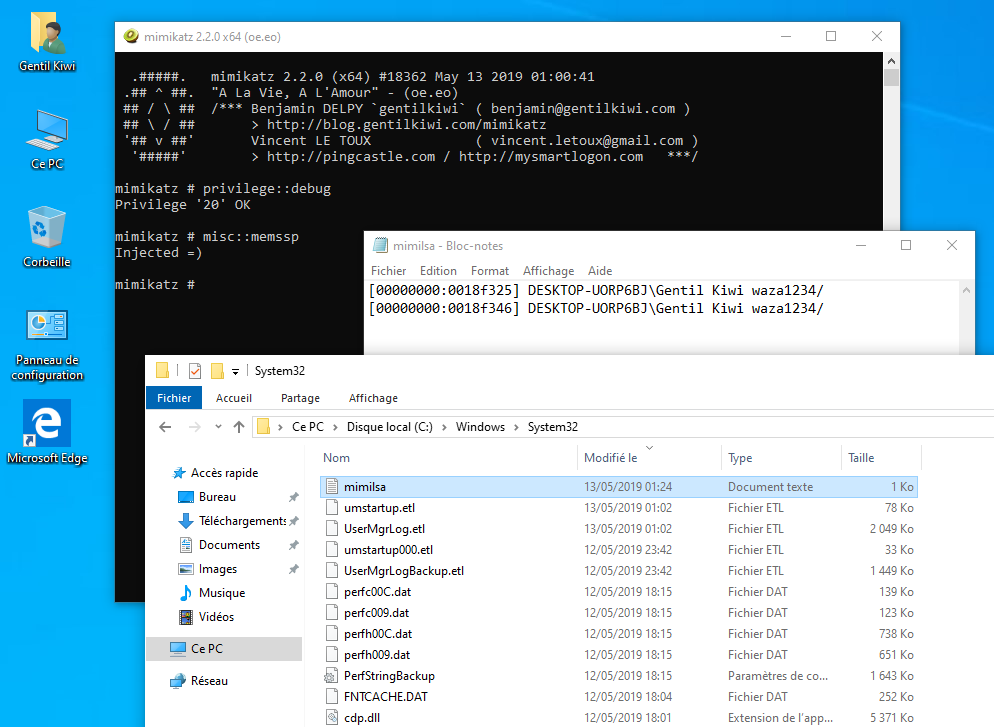This screenshot has height=727, width=994.
Task: Click the folder icon in the address bar
Action: pyautogui.click(x=263, y=427)
